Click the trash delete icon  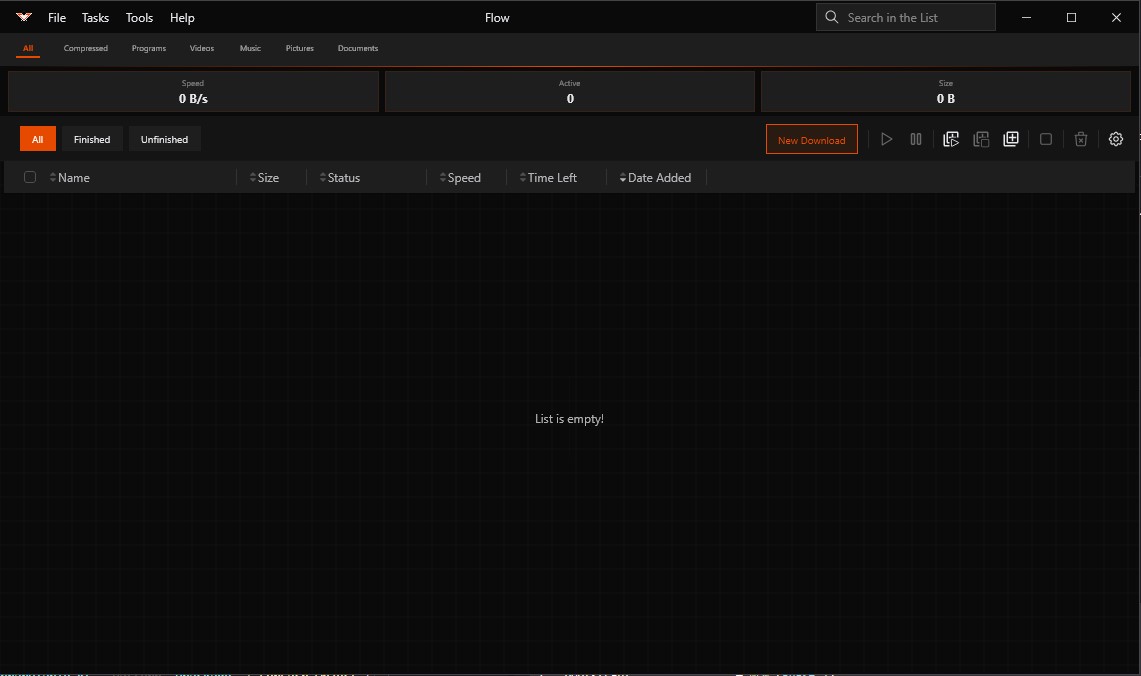1081,139
